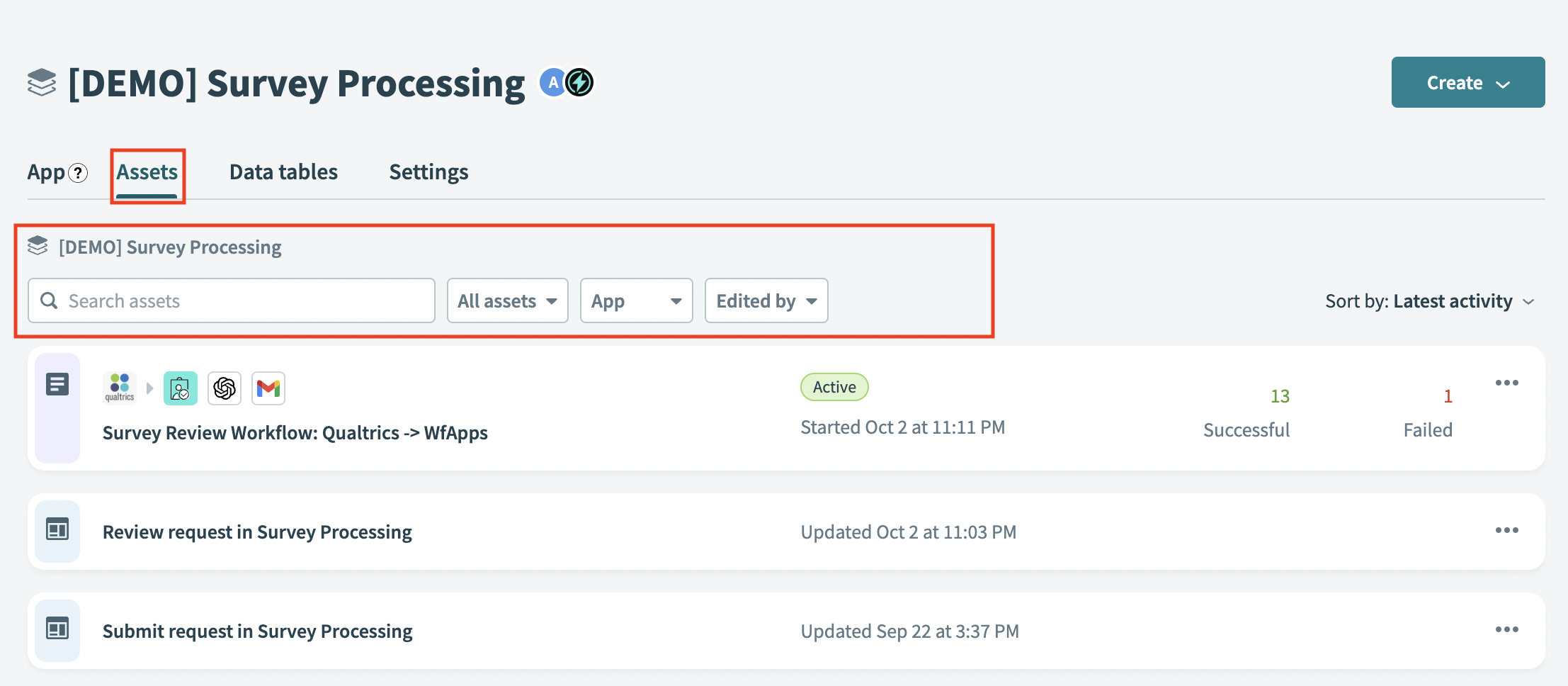The width and height of the screenshot is (1568, 686).
Task: Open the review step clipboard icon
Action: (x=181, y=388)
